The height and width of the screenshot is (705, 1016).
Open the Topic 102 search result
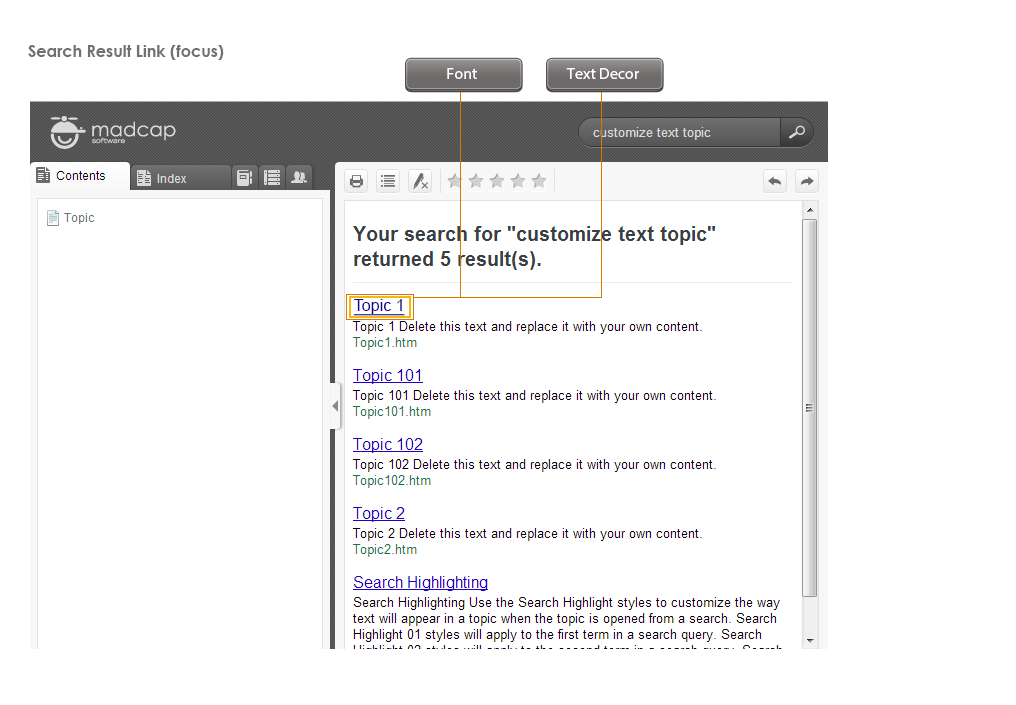(x=387, y=445)
